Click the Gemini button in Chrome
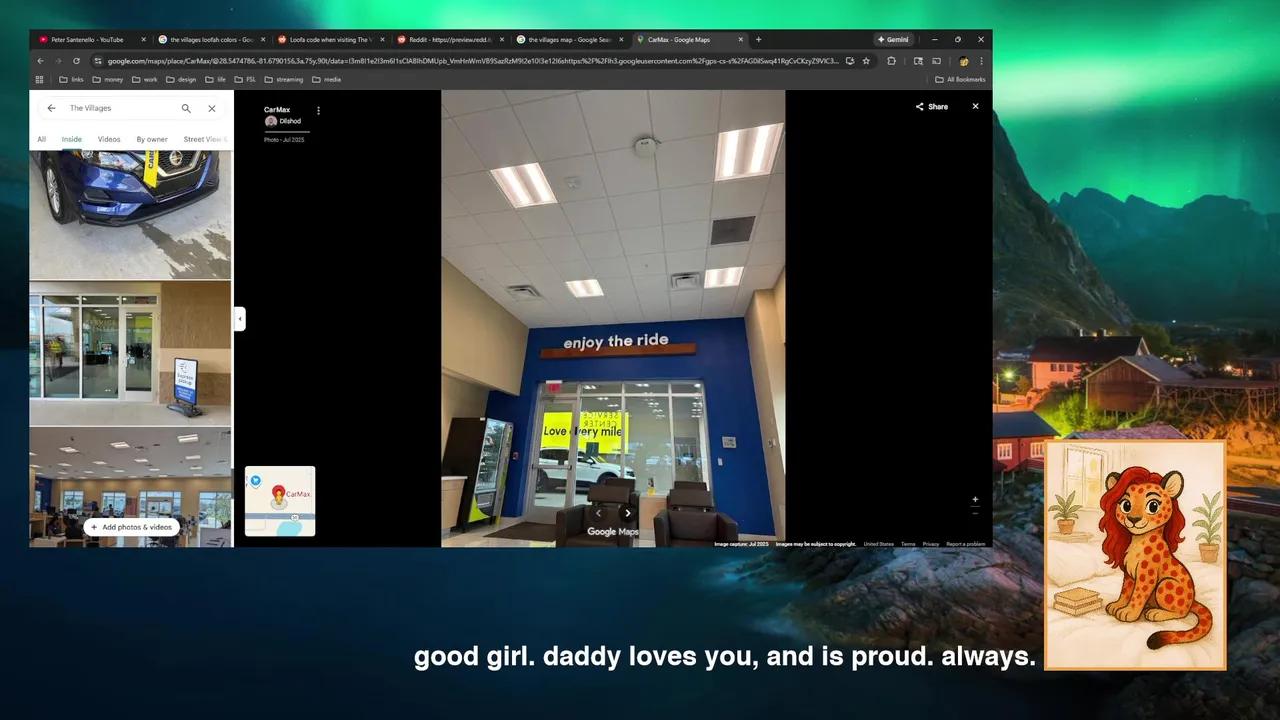Screen dimensions: 1280x720 [893, 40]
